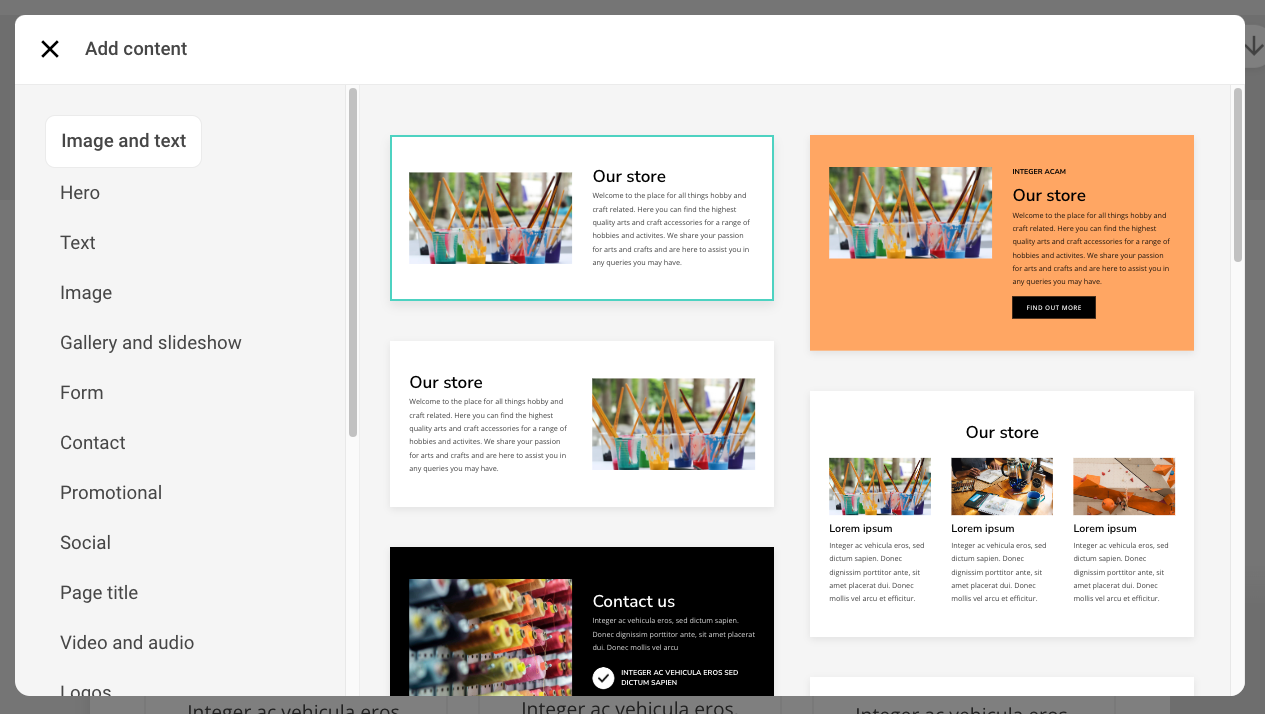
Task: Choose the three-column Our store template
Action: pos(1002,514)
